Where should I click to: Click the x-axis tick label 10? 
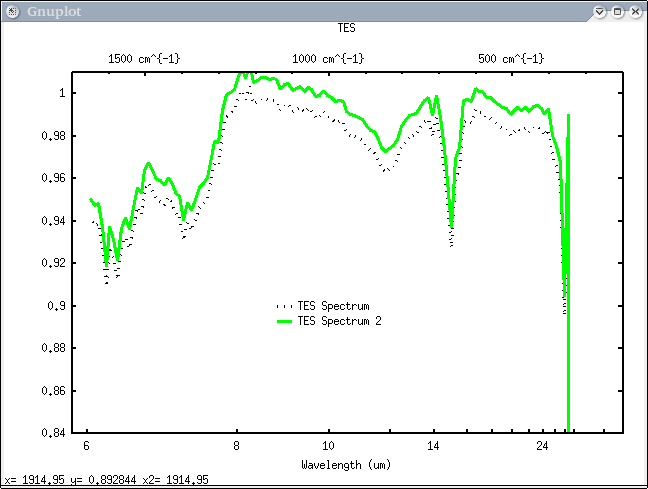328,446
